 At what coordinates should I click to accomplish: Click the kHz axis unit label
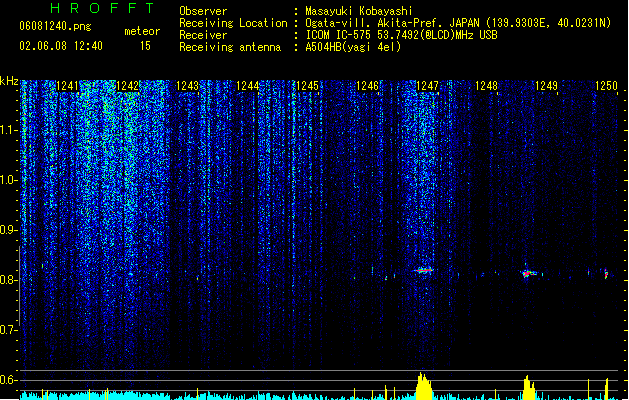point(9,81)
